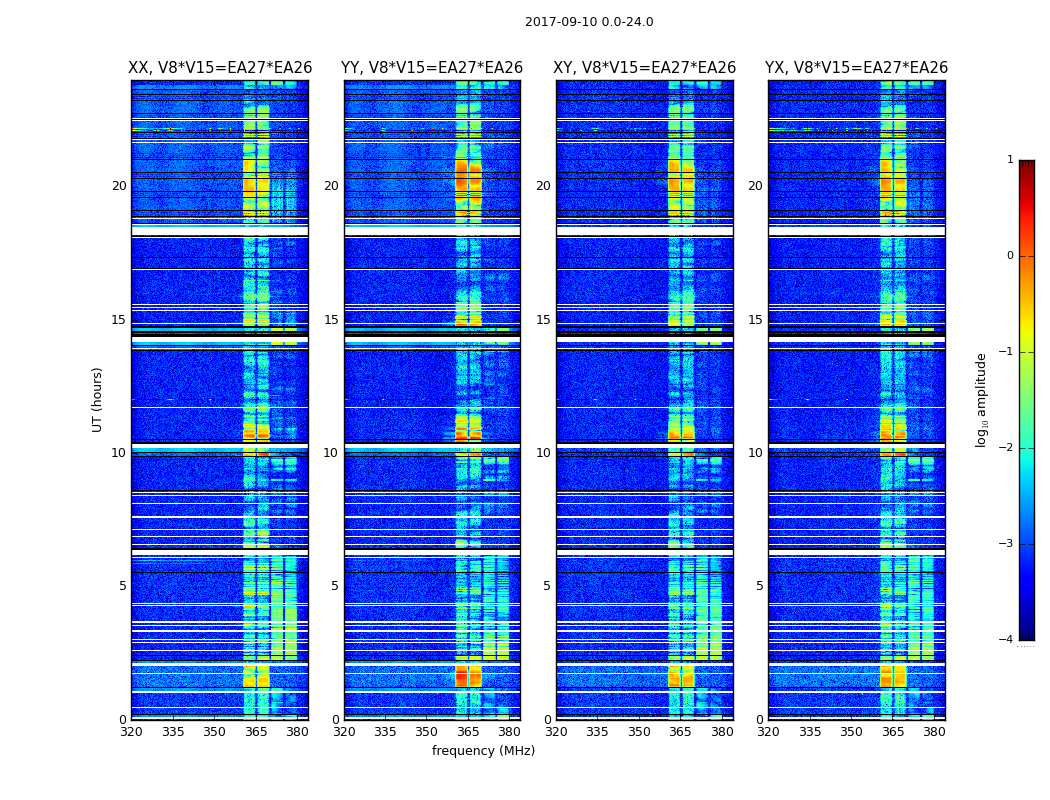
Task: Select the XX, V8*V15=EA27*EA26 panel title
Action: (220, 68)
